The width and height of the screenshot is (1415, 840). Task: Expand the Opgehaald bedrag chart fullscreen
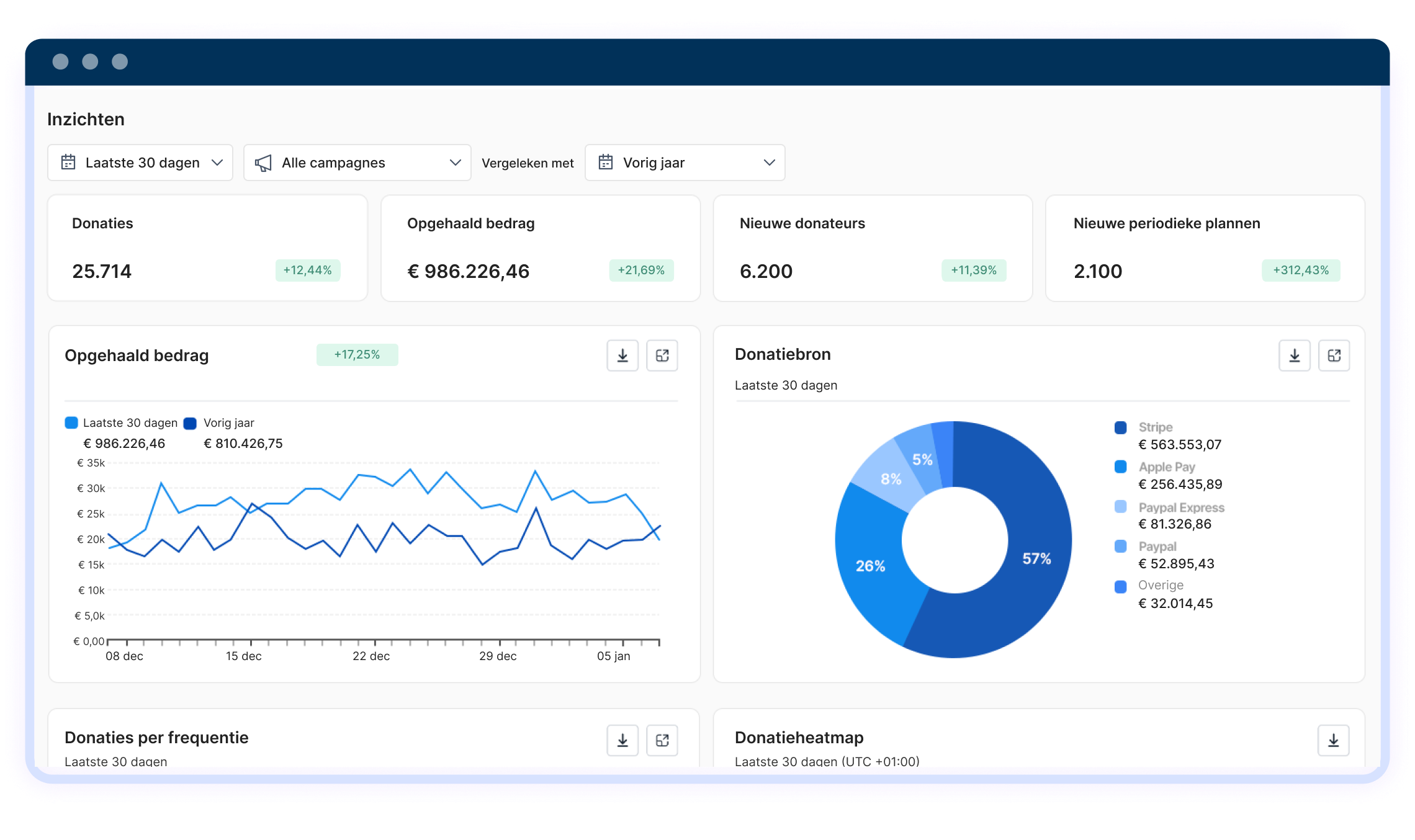(x=662, y=355)
